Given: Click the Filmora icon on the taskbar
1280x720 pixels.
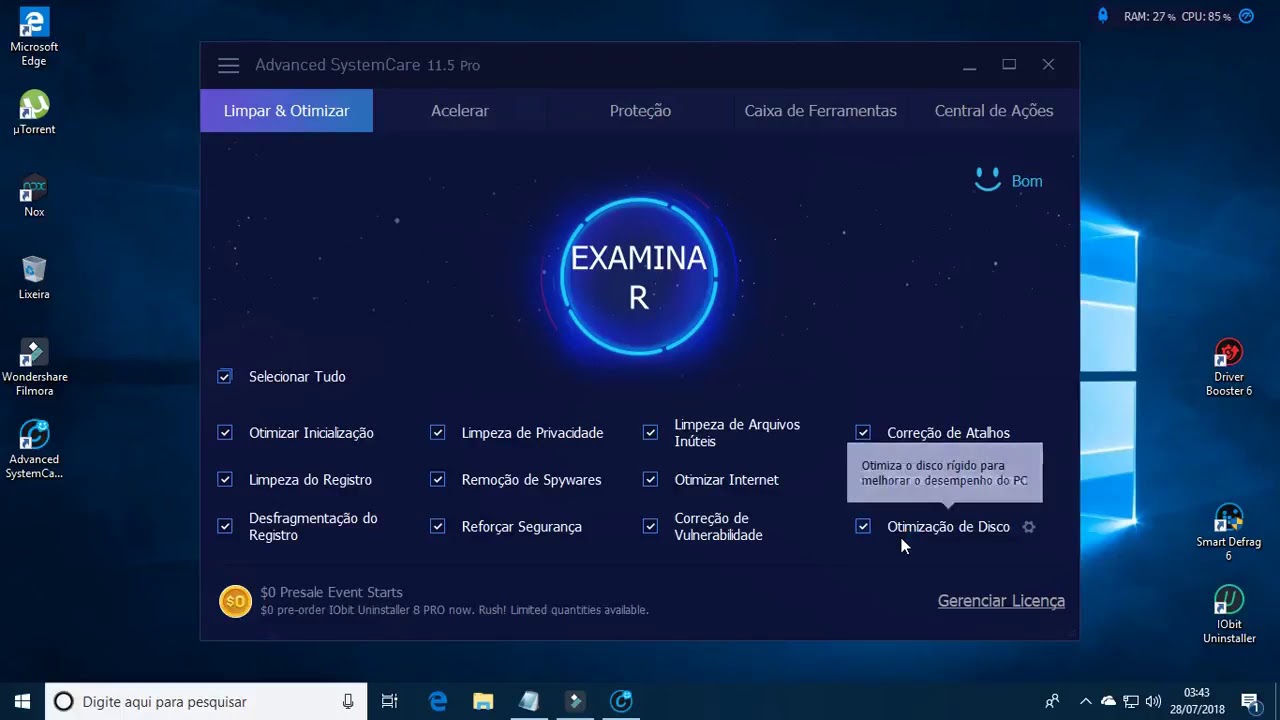Looking at the screenshot, I should click(x=575, y=701).
